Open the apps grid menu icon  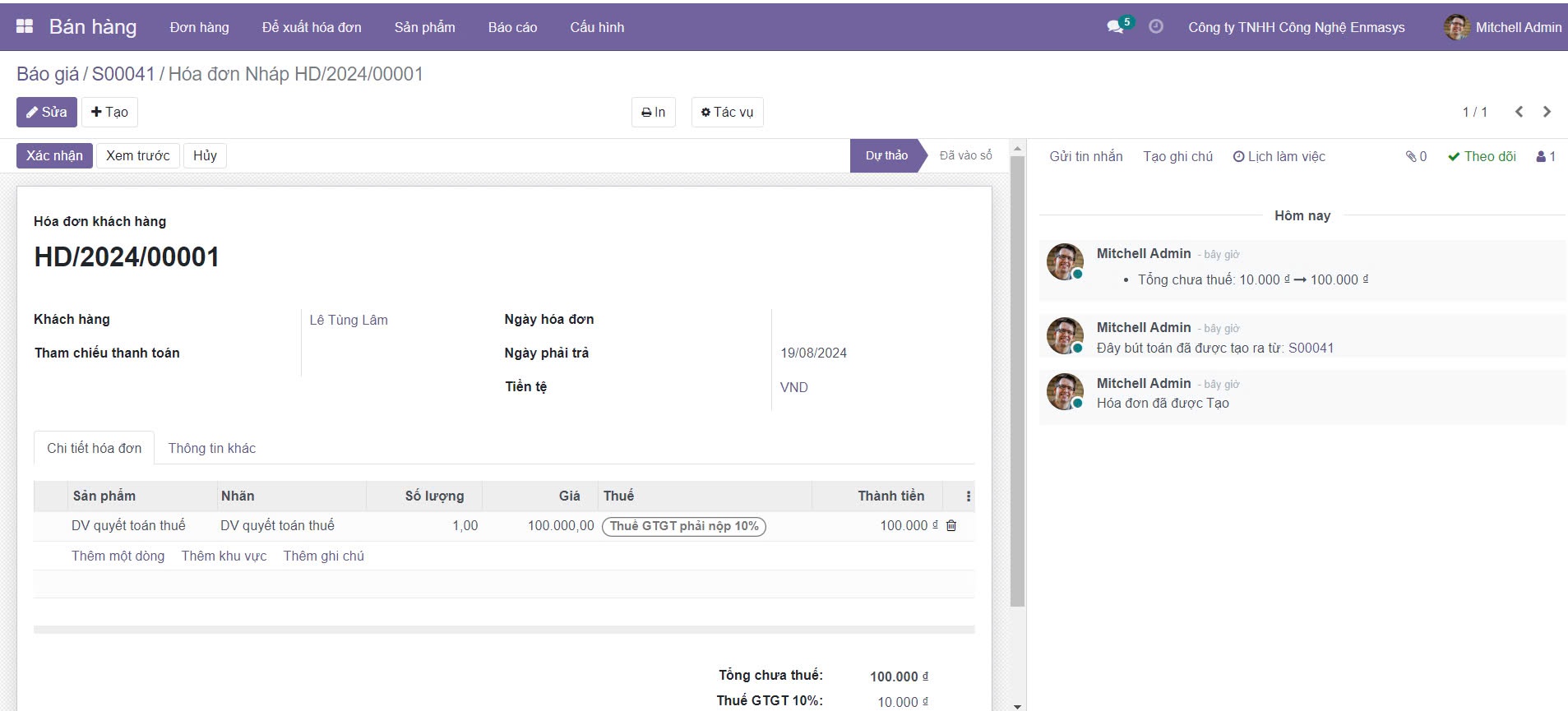coord(25,26)
